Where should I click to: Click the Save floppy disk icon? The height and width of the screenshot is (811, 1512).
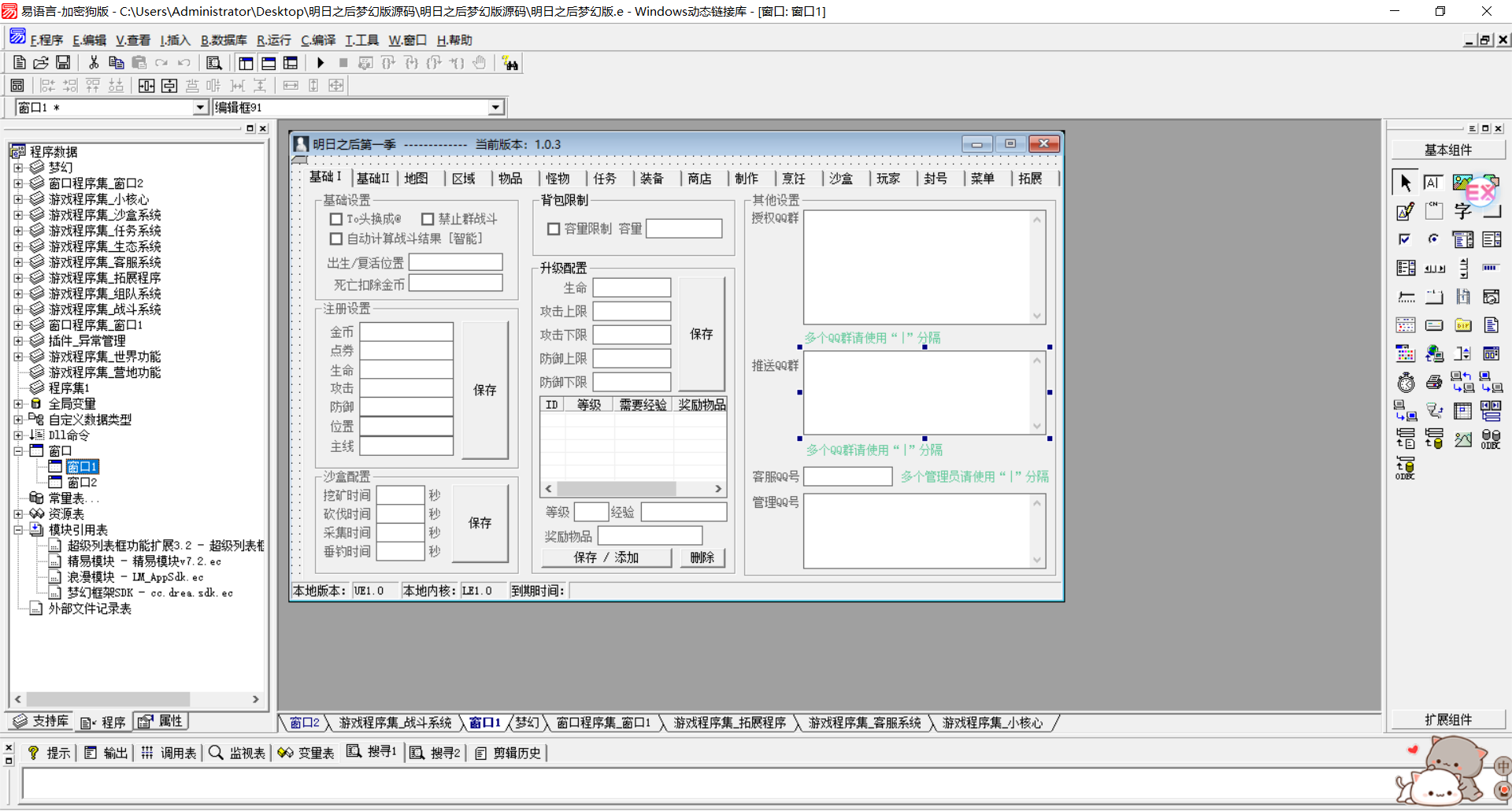[63, 63]
